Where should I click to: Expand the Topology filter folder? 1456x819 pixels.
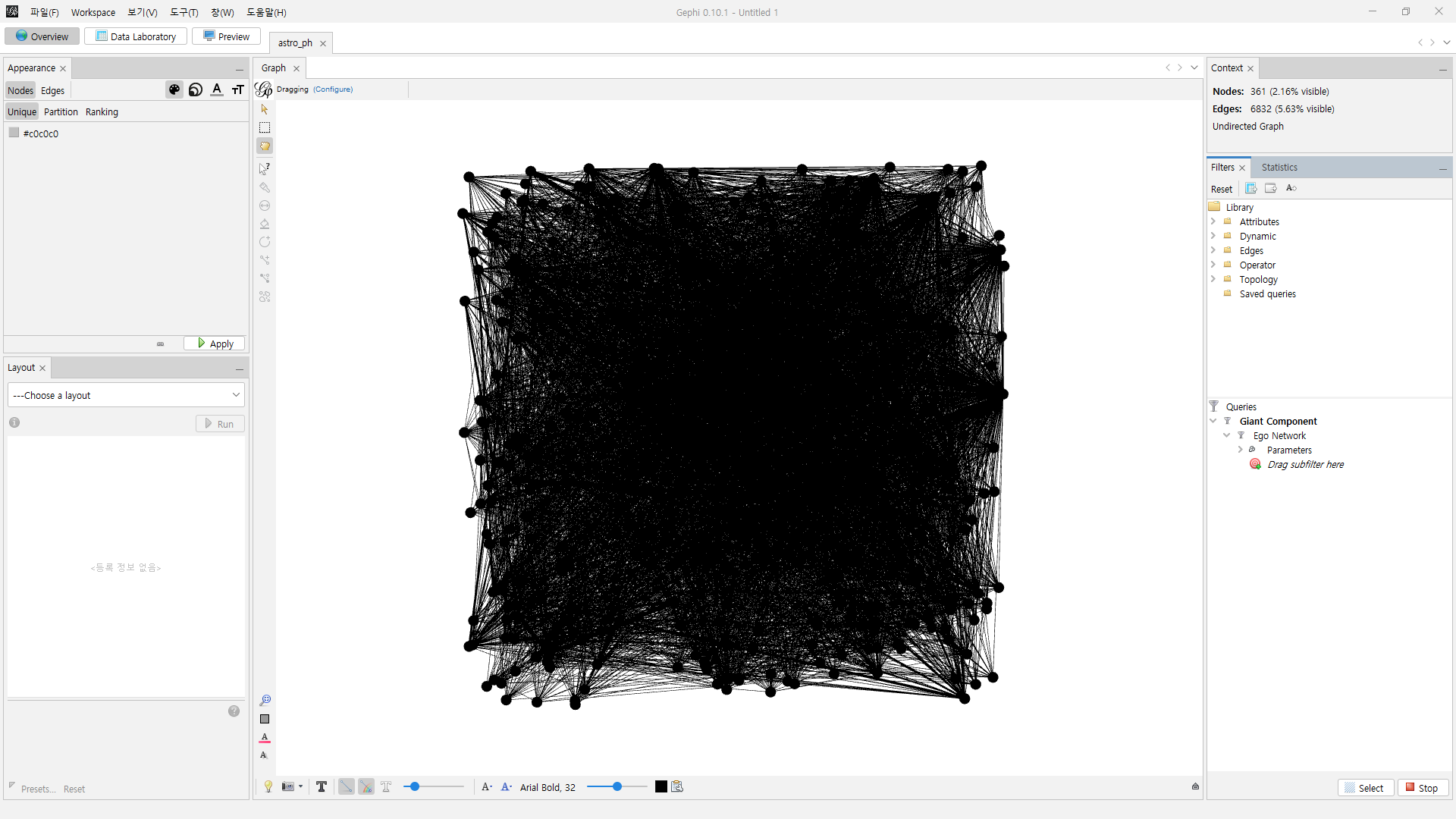pos(1213,279)
